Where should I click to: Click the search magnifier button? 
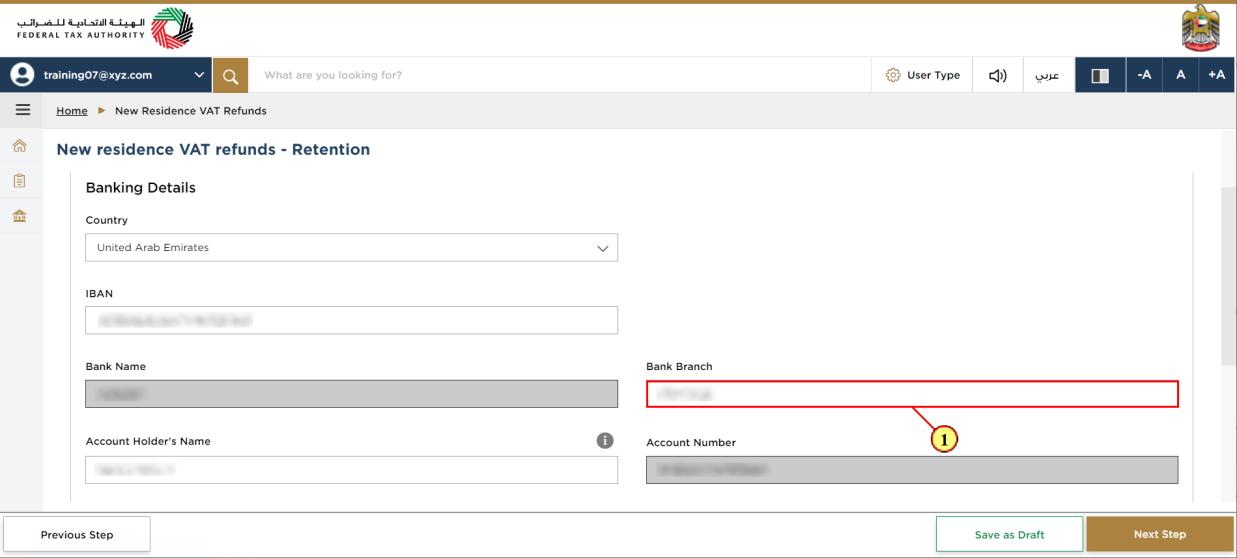(230, 75)
